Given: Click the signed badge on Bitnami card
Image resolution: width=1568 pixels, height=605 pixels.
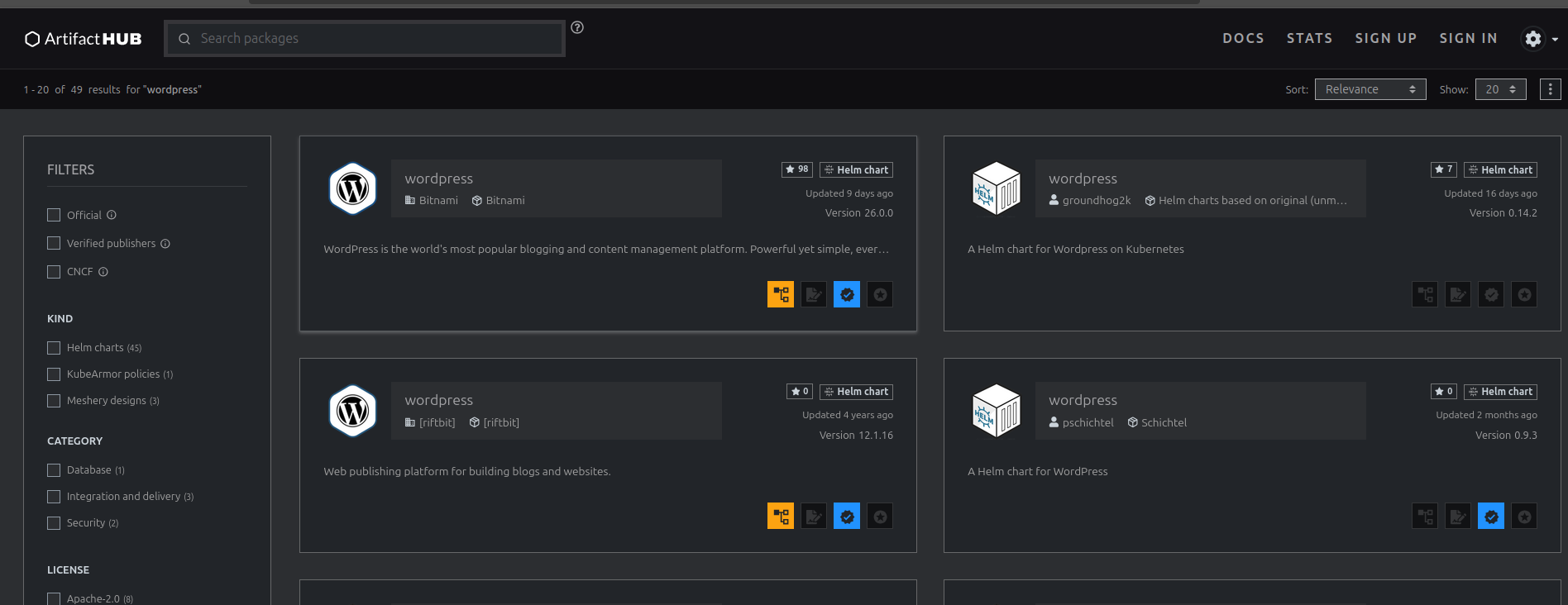Looking at the screenshot, I should (x=814, y=294).
